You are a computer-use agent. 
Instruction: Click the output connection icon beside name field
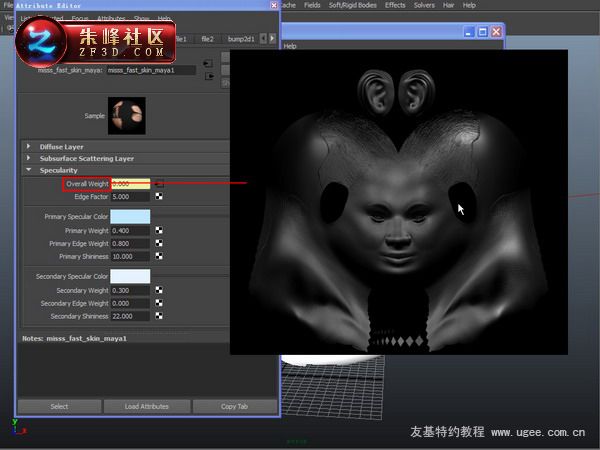[209, 76]
